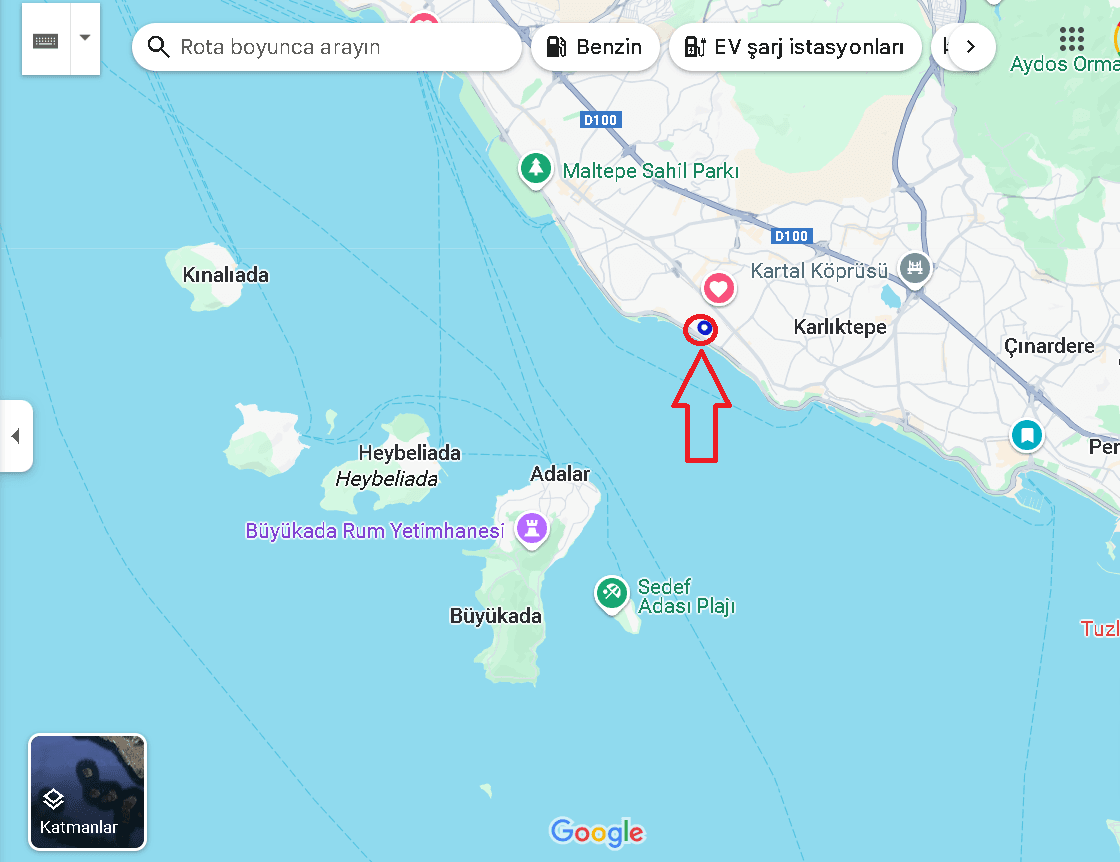
Task: Open the pink heart favorite marker
Action: pos(719,290)
